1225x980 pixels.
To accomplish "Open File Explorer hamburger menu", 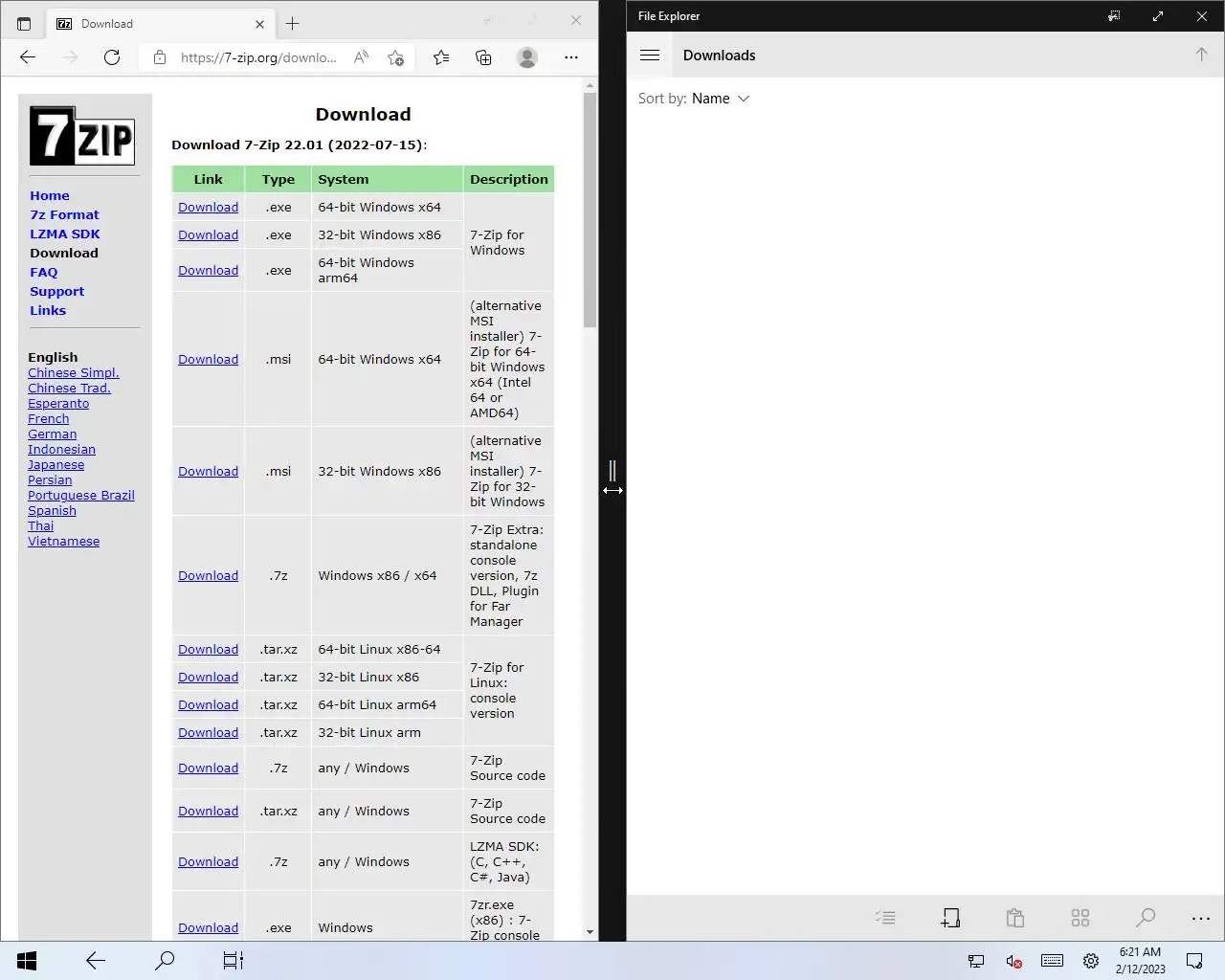I will point(650,56).
